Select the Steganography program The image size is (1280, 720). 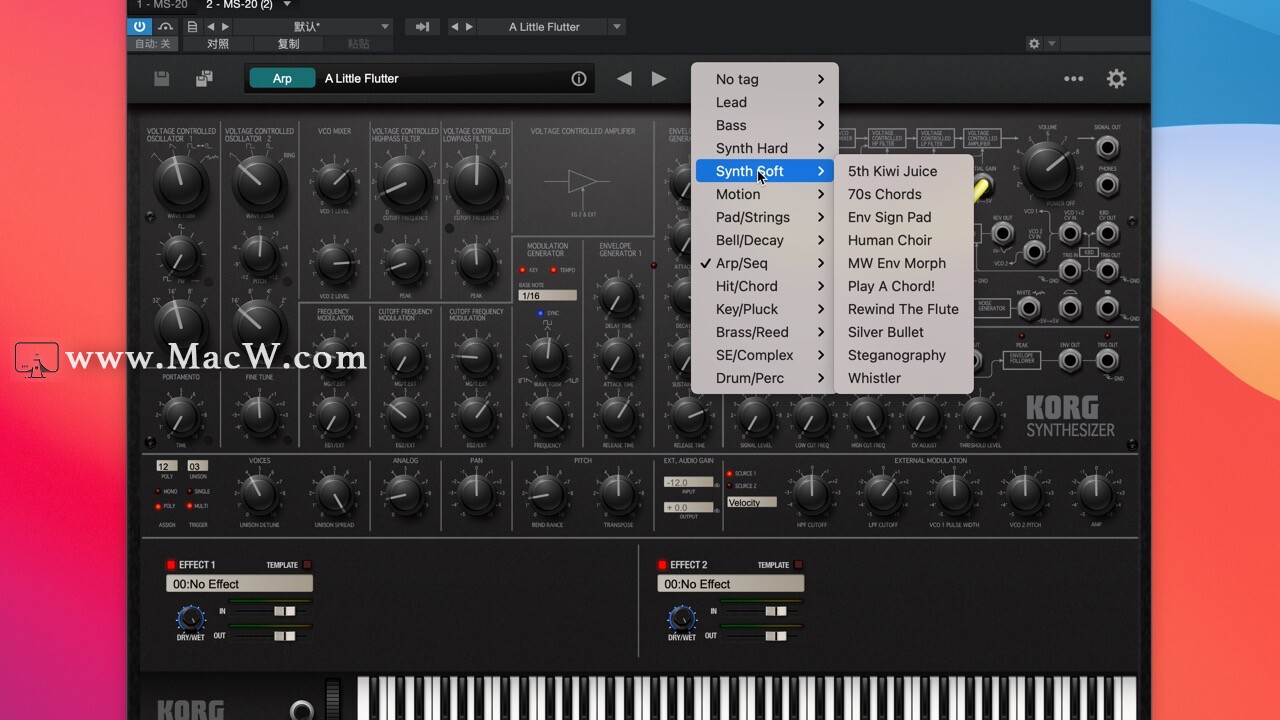[x=904, y=355]
